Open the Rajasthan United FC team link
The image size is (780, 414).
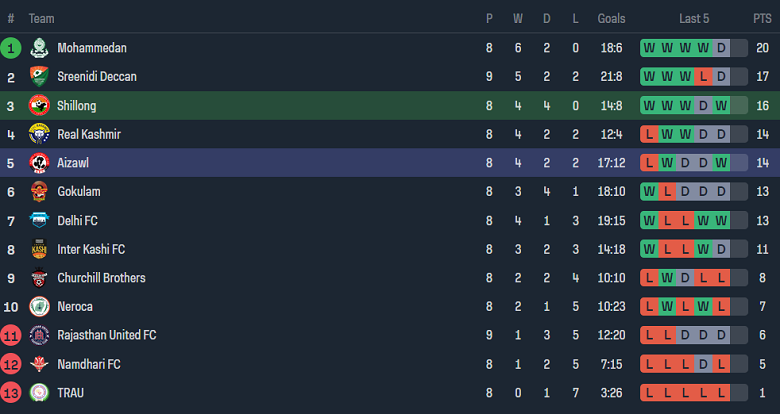pos(106,335)
